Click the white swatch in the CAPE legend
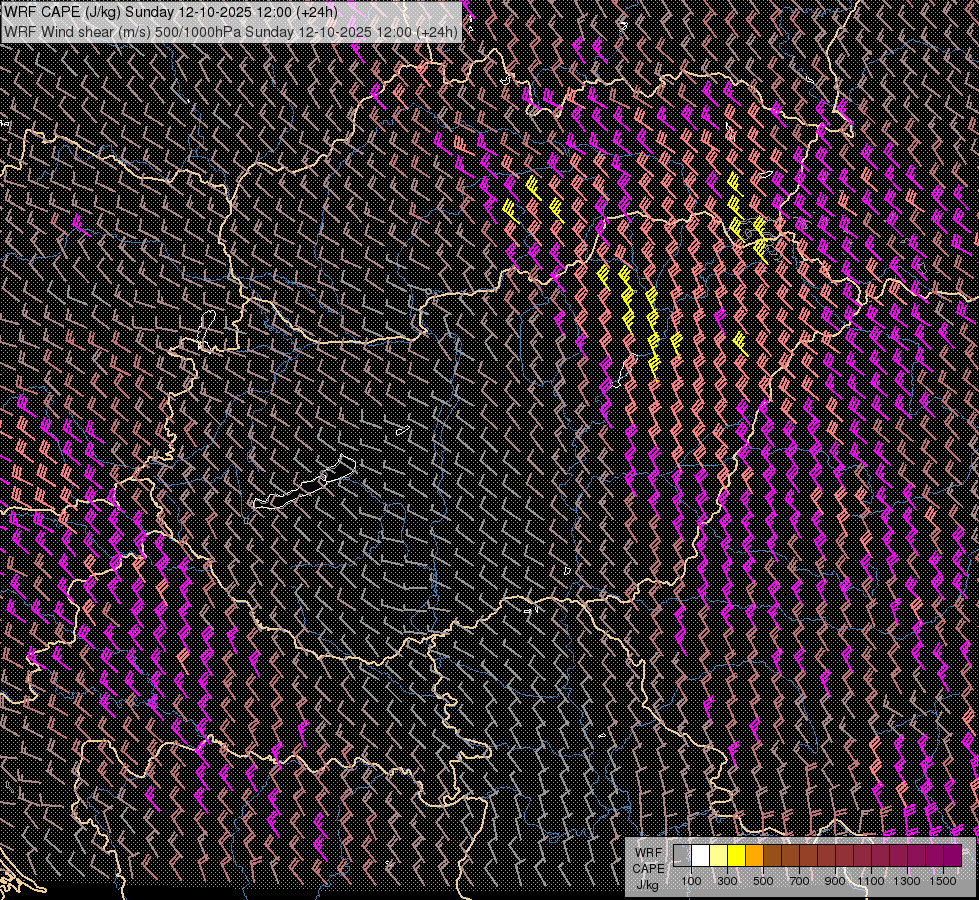979x900 pixels. (x=700, y=856)
